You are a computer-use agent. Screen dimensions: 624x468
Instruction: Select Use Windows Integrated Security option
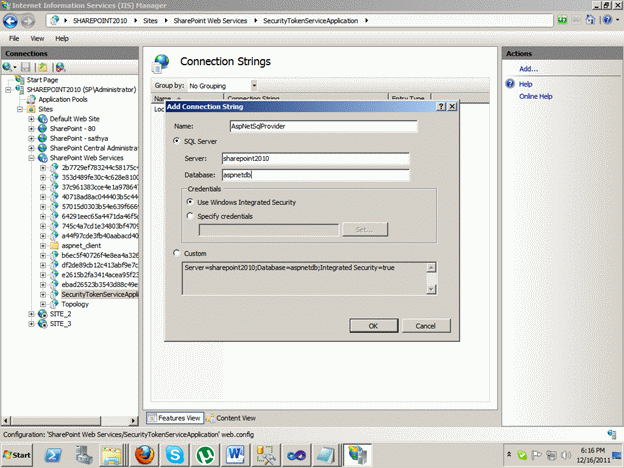(x=190, y=202)
